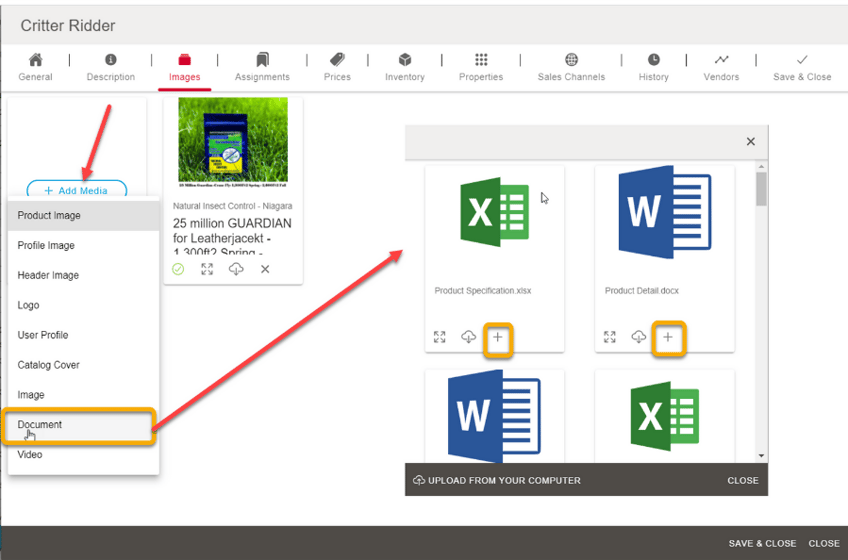Open the Product Specification.xlsx thumbnail
This screenshot has height=560, width=848.
pos(494,214)
